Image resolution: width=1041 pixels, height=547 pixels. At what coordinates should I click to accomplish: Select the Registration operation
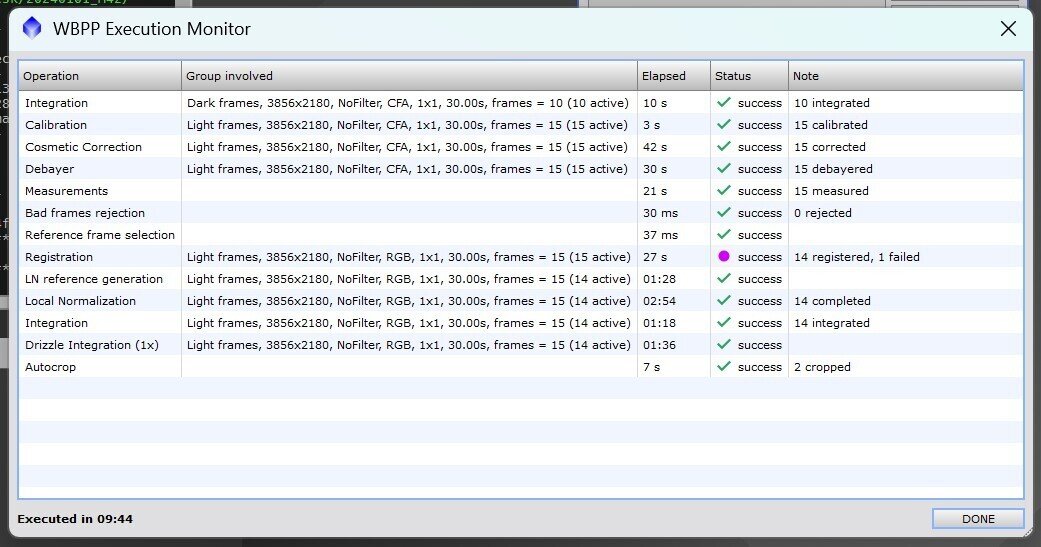coord(58,257)
